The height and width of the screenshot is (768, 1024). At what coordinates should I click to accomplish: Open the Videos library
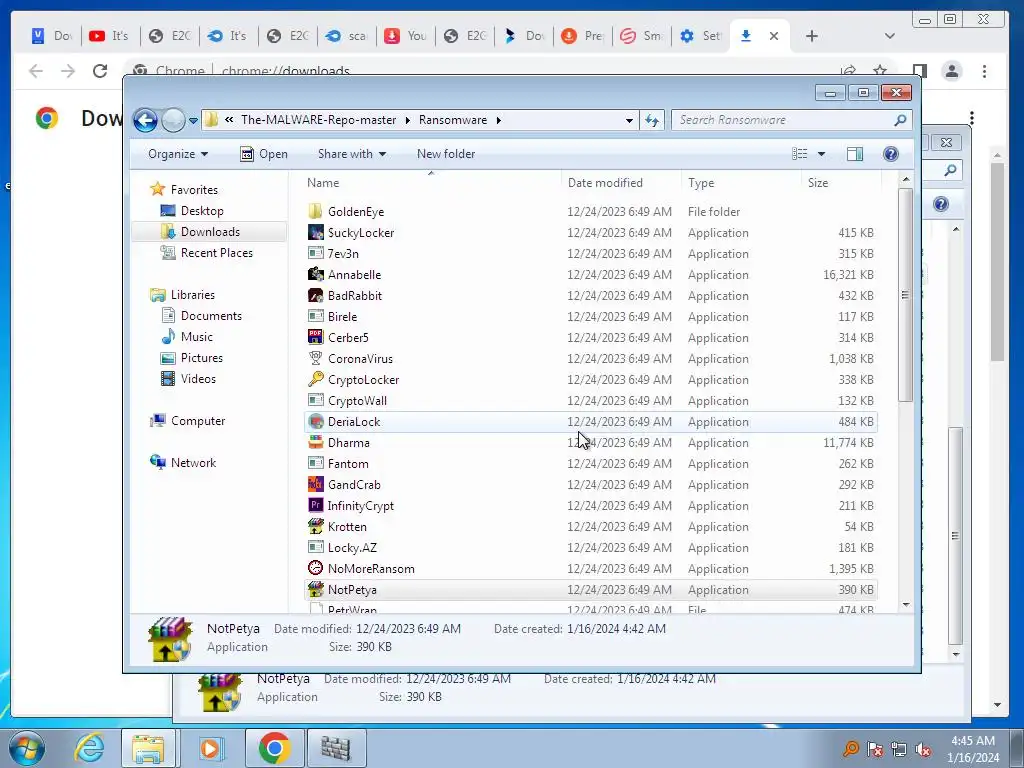(198, 379)
